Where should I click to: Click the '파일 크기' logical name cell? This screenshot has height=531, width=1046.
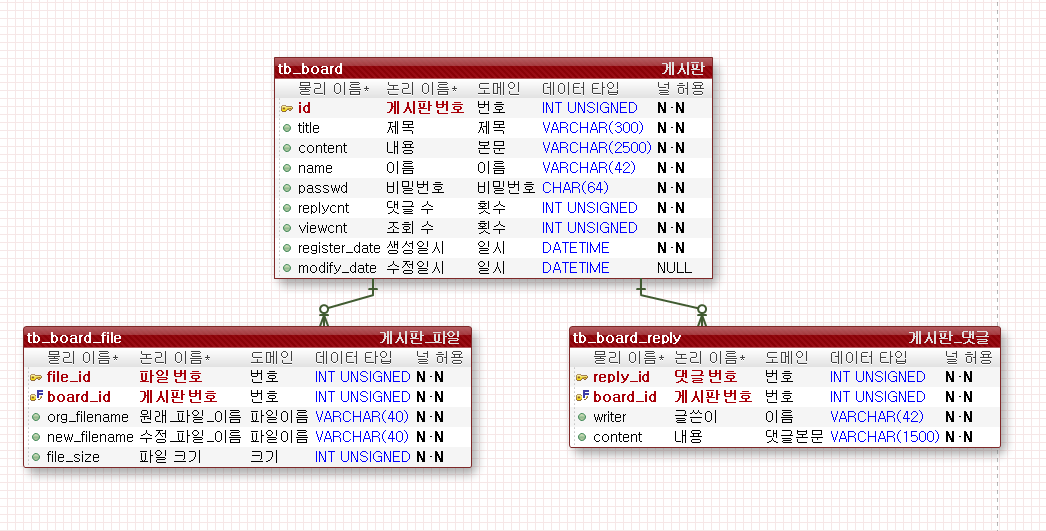[169, 457]
